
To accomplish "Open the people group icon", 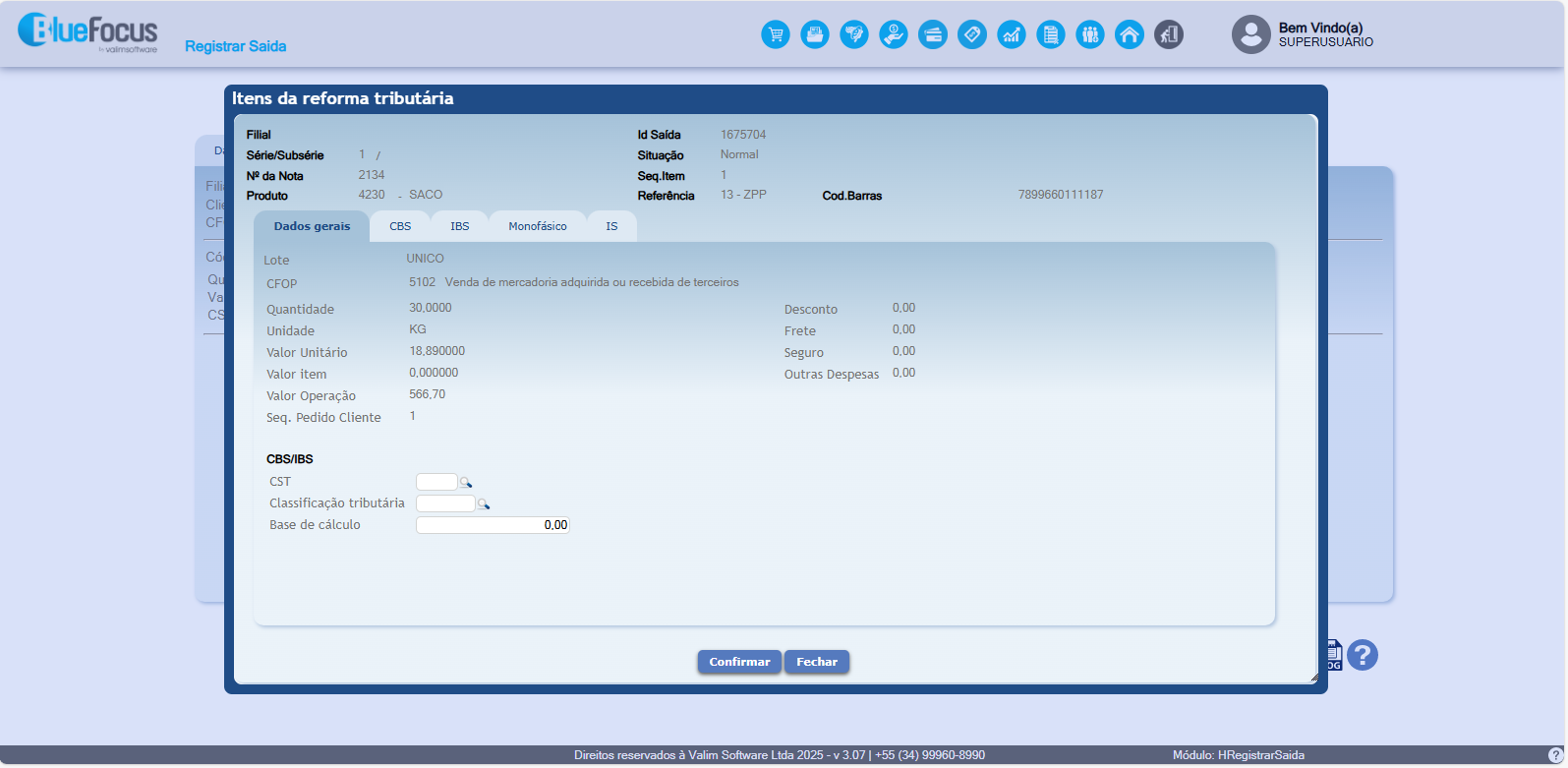I will pyautogui.click(x=1090, y=34).
